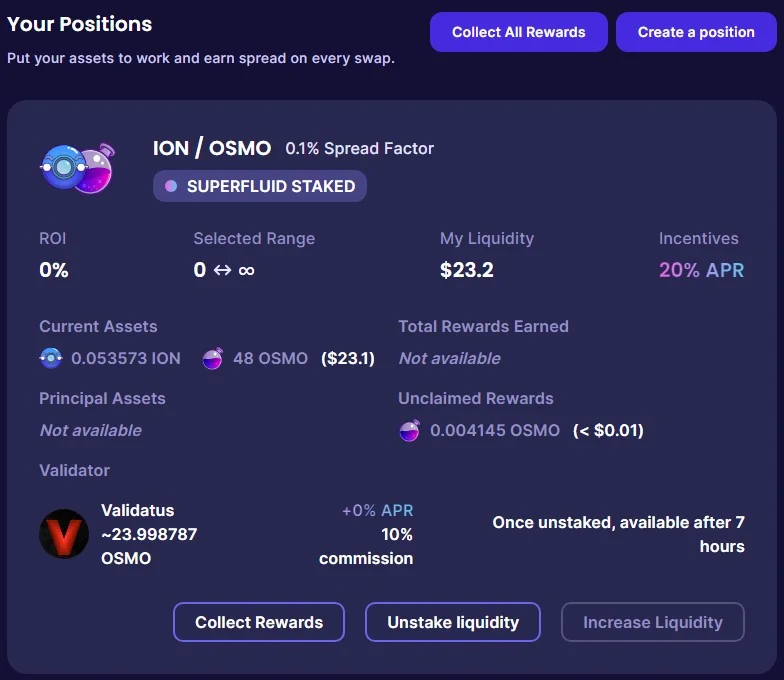Click the $23.2 My Liquidity amount
This screenshot has width=784, height=680.
click(466, 270)
